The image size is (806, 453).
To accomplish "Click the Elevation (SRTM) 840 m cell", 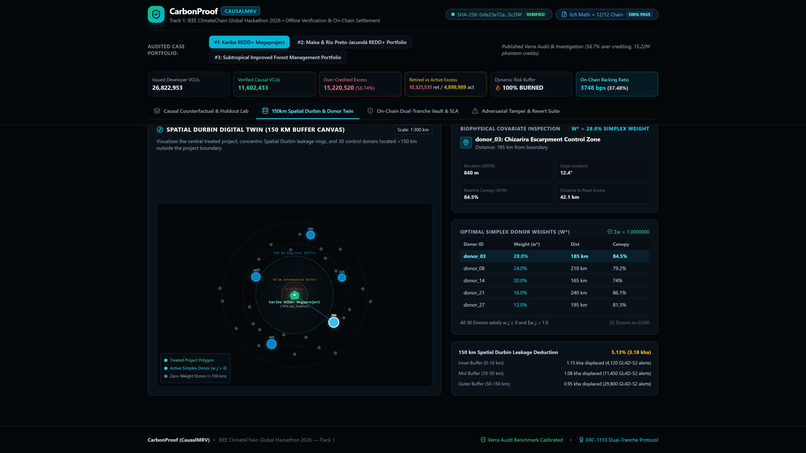I will [x=506, y=169].
